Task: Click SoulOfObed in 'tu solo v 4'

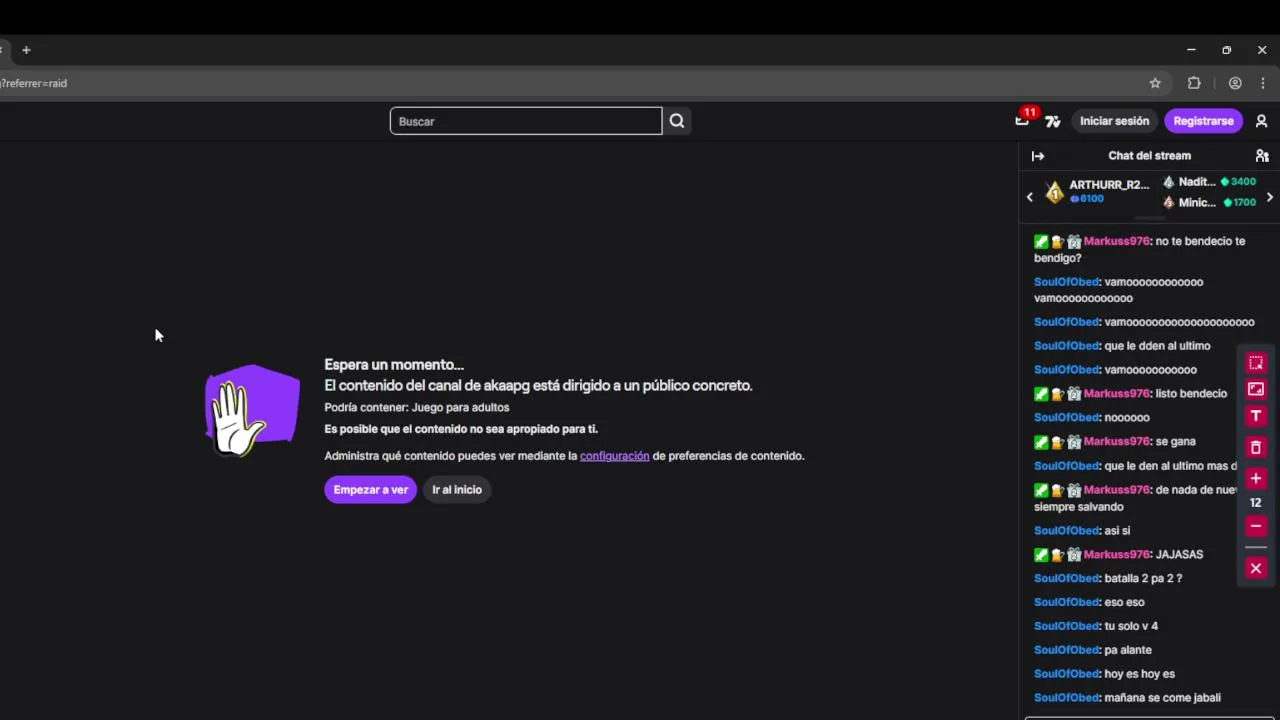Action: (1066, 627)
